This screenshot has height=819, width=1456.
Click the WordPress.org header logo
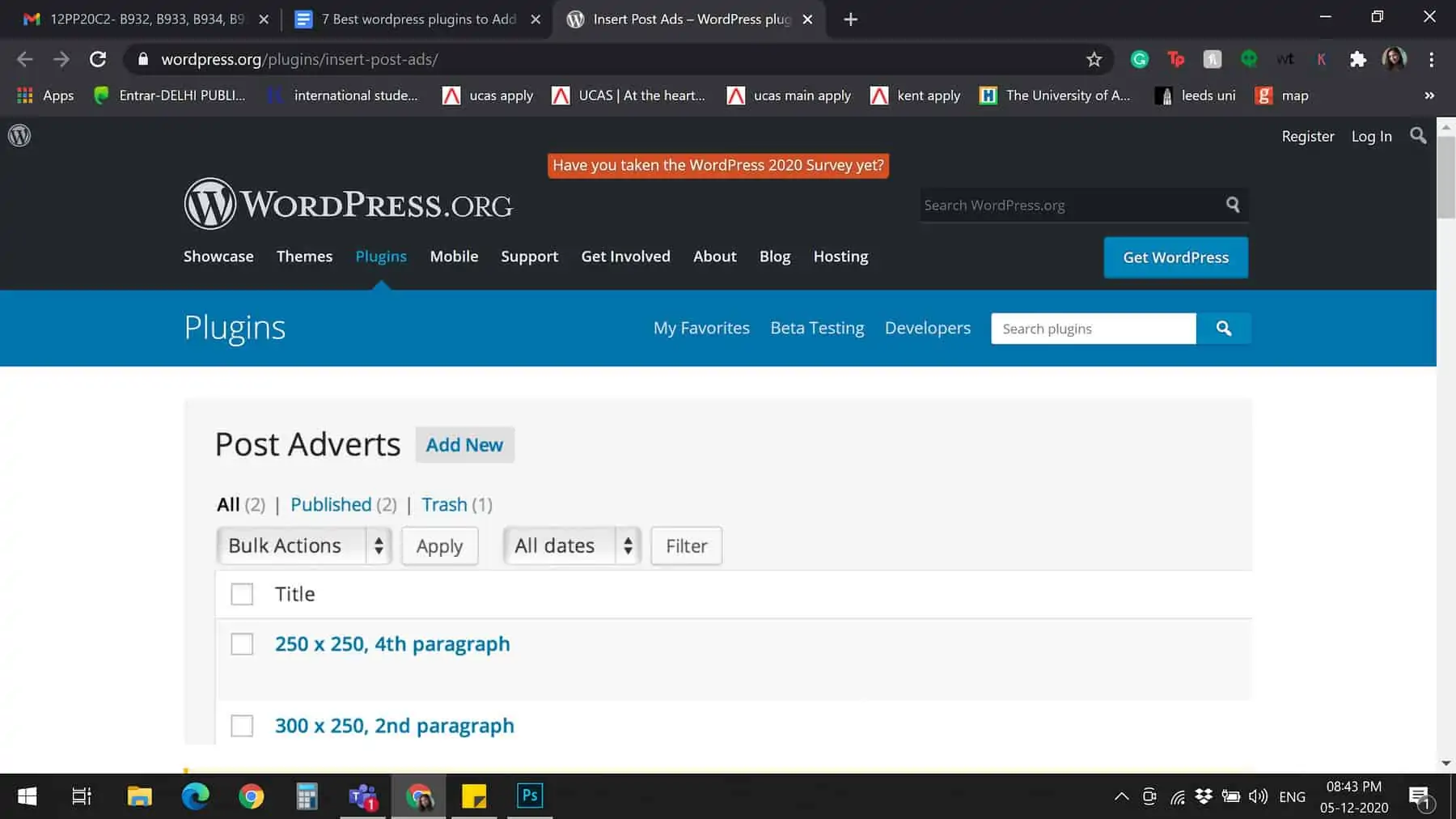349,204
